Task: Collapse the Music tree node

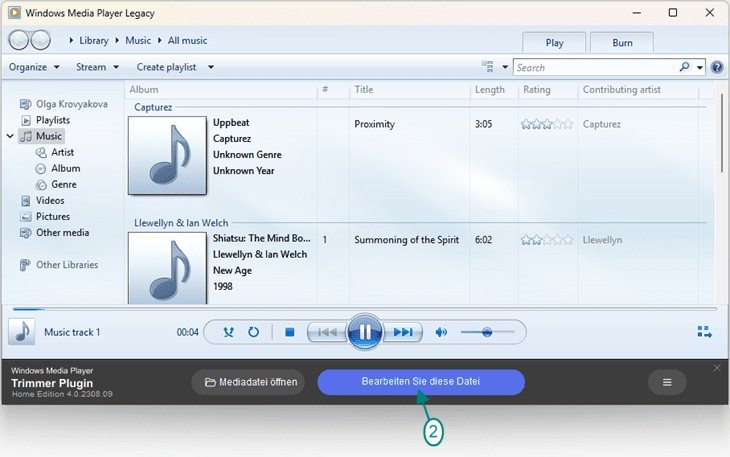Action: (10, 136)
